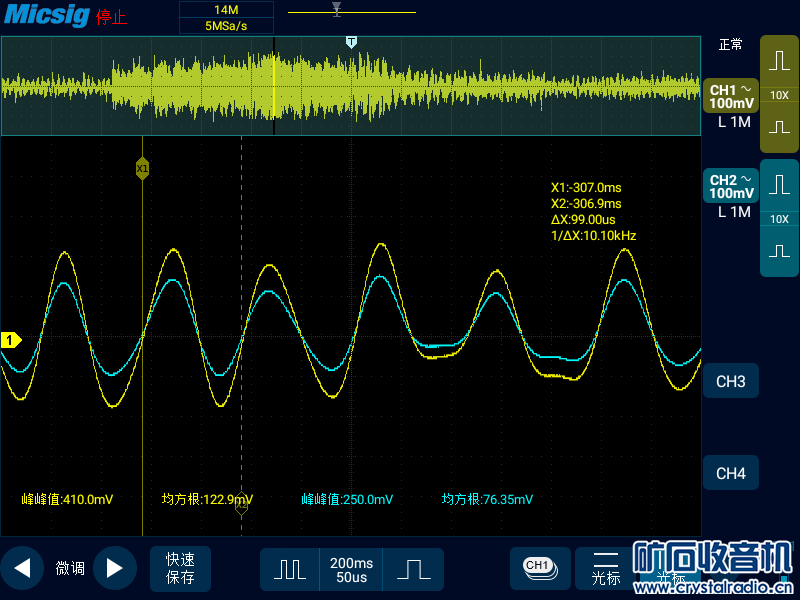Toggle the CH2 channel label on the right

pyautogui.click(x=731, y=186)
